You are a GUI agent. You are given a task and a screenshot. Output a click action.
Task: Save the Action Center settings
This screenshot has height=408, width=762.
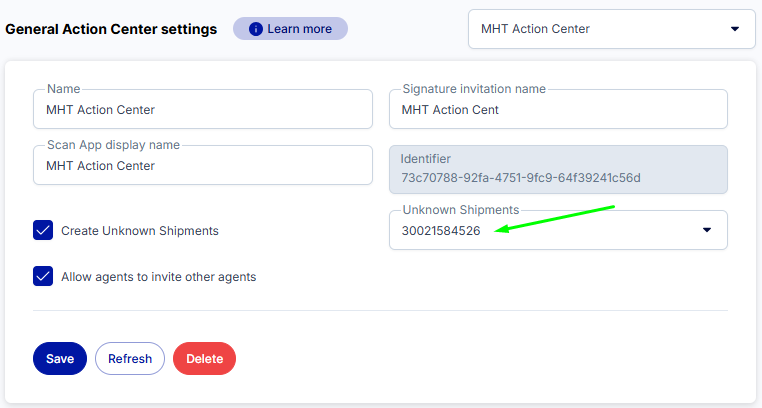coord(60,358)
